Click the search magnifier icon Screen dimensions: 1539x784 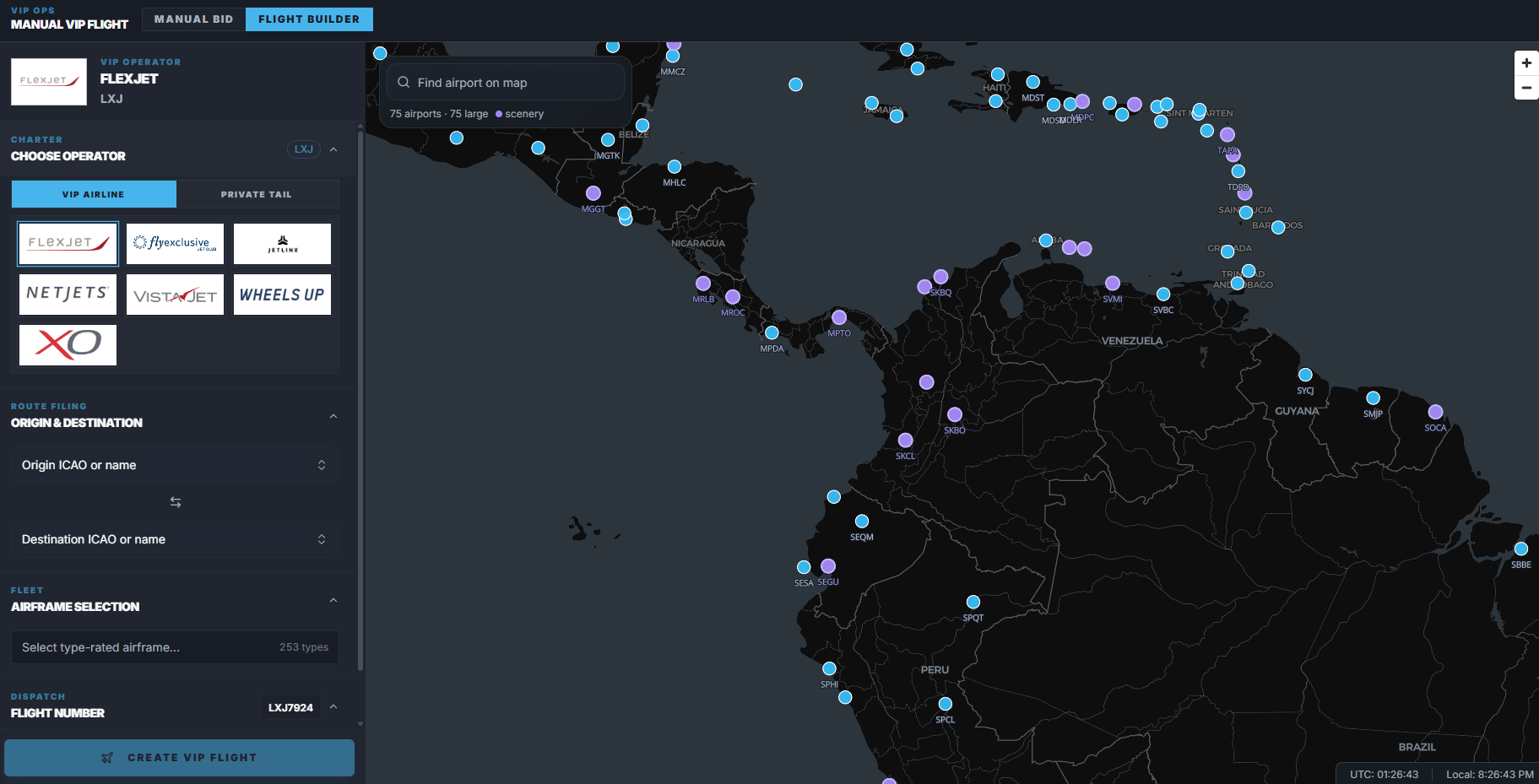404,82
